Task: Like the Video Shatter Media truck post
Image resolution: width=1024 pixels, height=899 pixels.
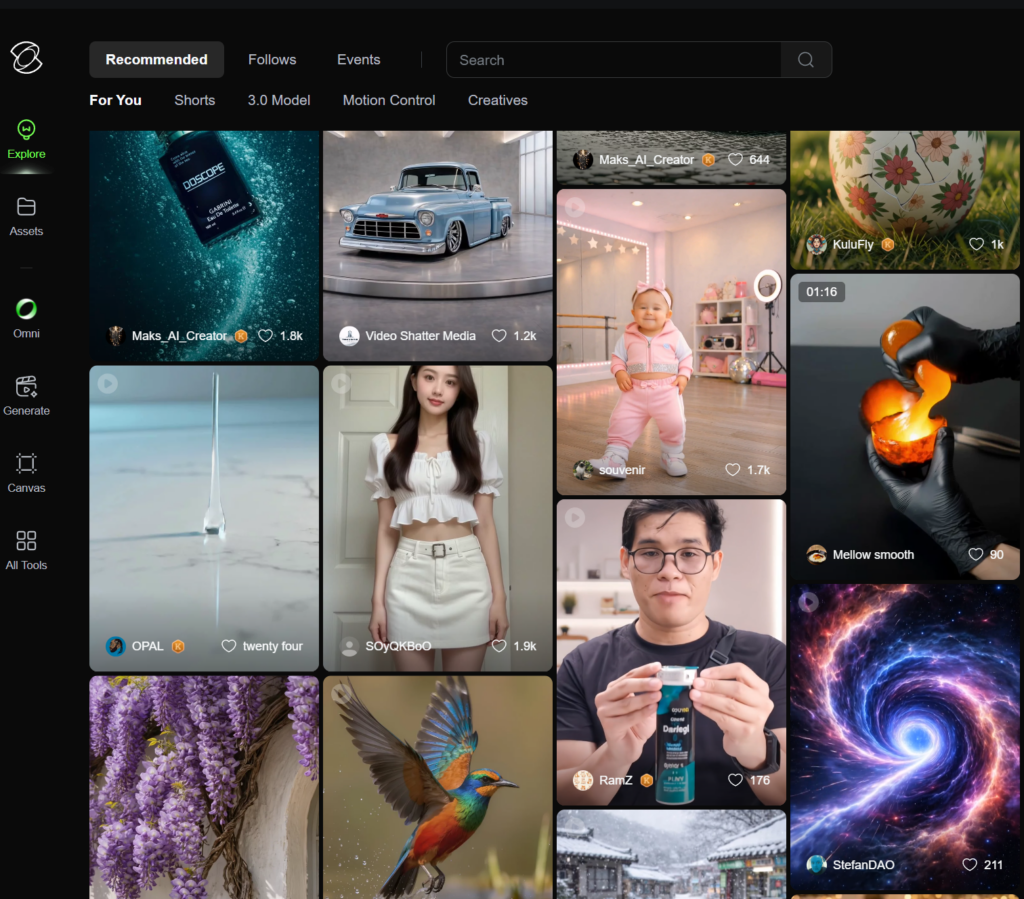Action: [499, 336]
